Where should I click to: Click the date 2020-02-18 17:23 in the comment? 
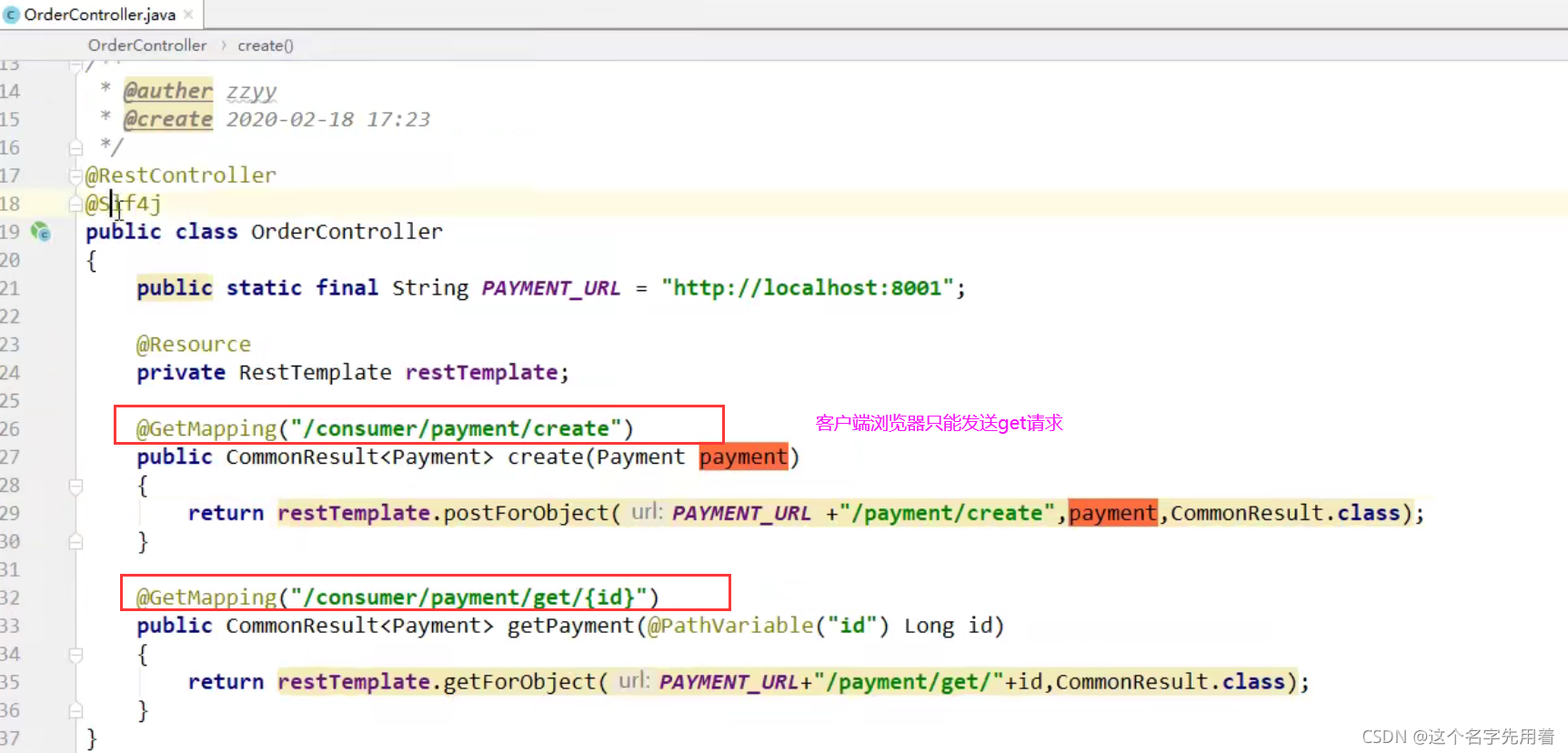coord(328,119)
